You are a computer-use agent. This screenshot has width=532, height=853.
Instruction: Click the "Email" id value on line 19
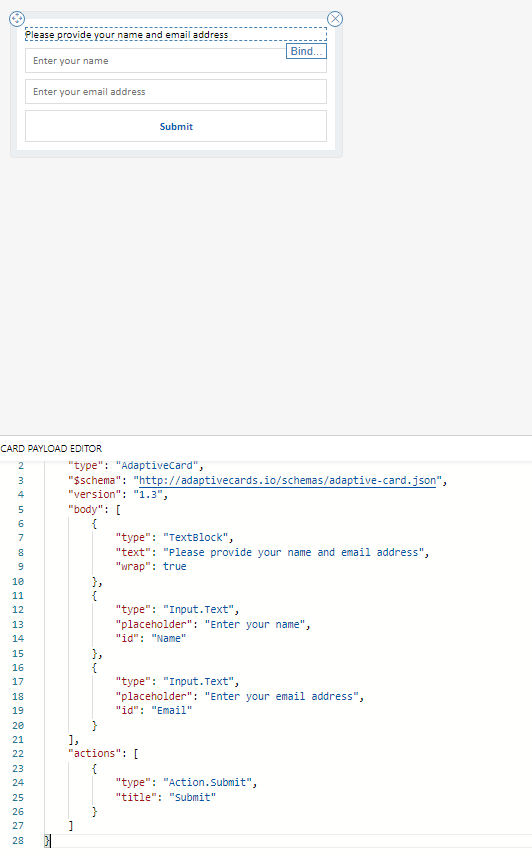coord(171,710)
